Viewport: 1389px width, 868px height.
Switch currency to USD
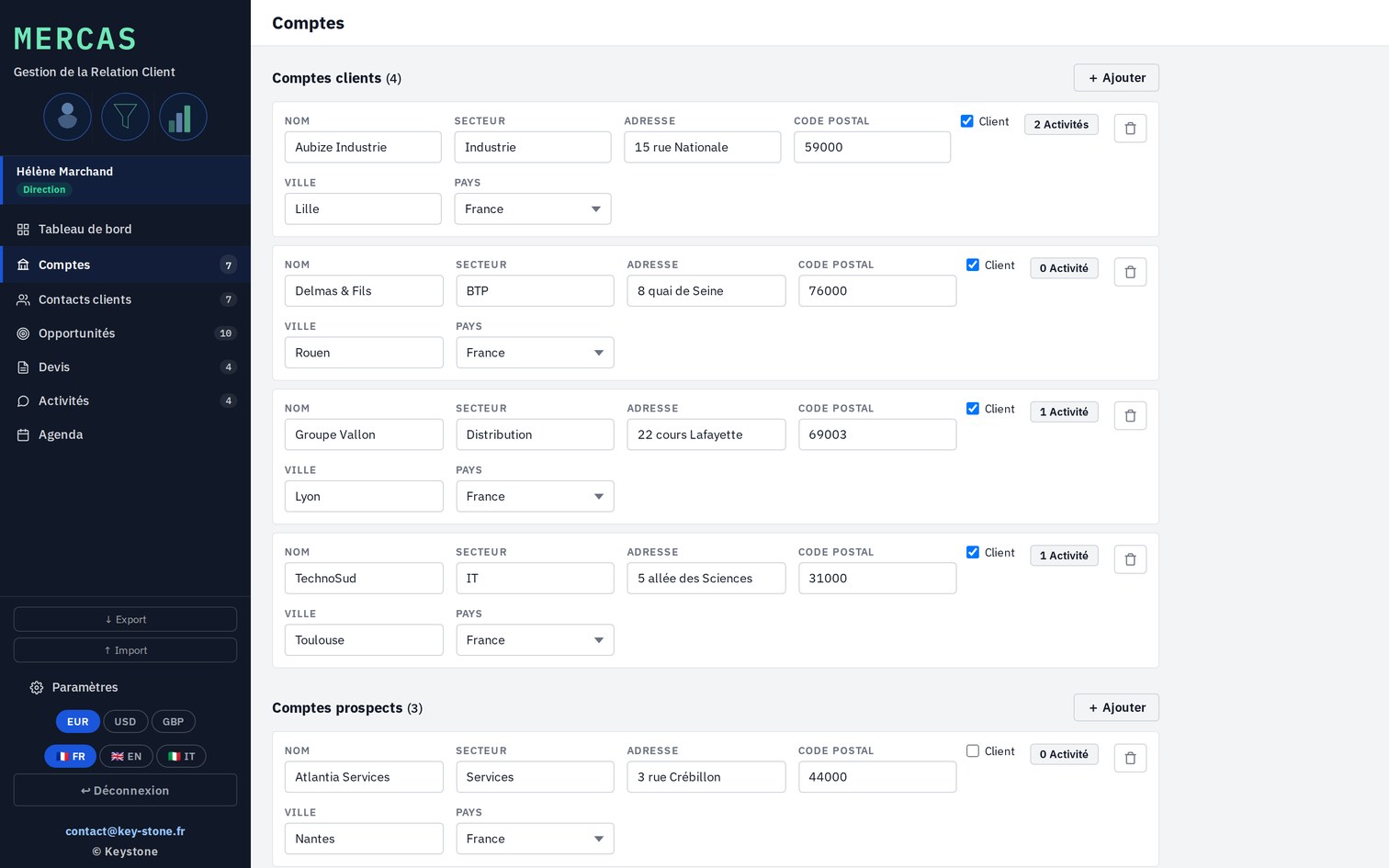coord(125,722)
